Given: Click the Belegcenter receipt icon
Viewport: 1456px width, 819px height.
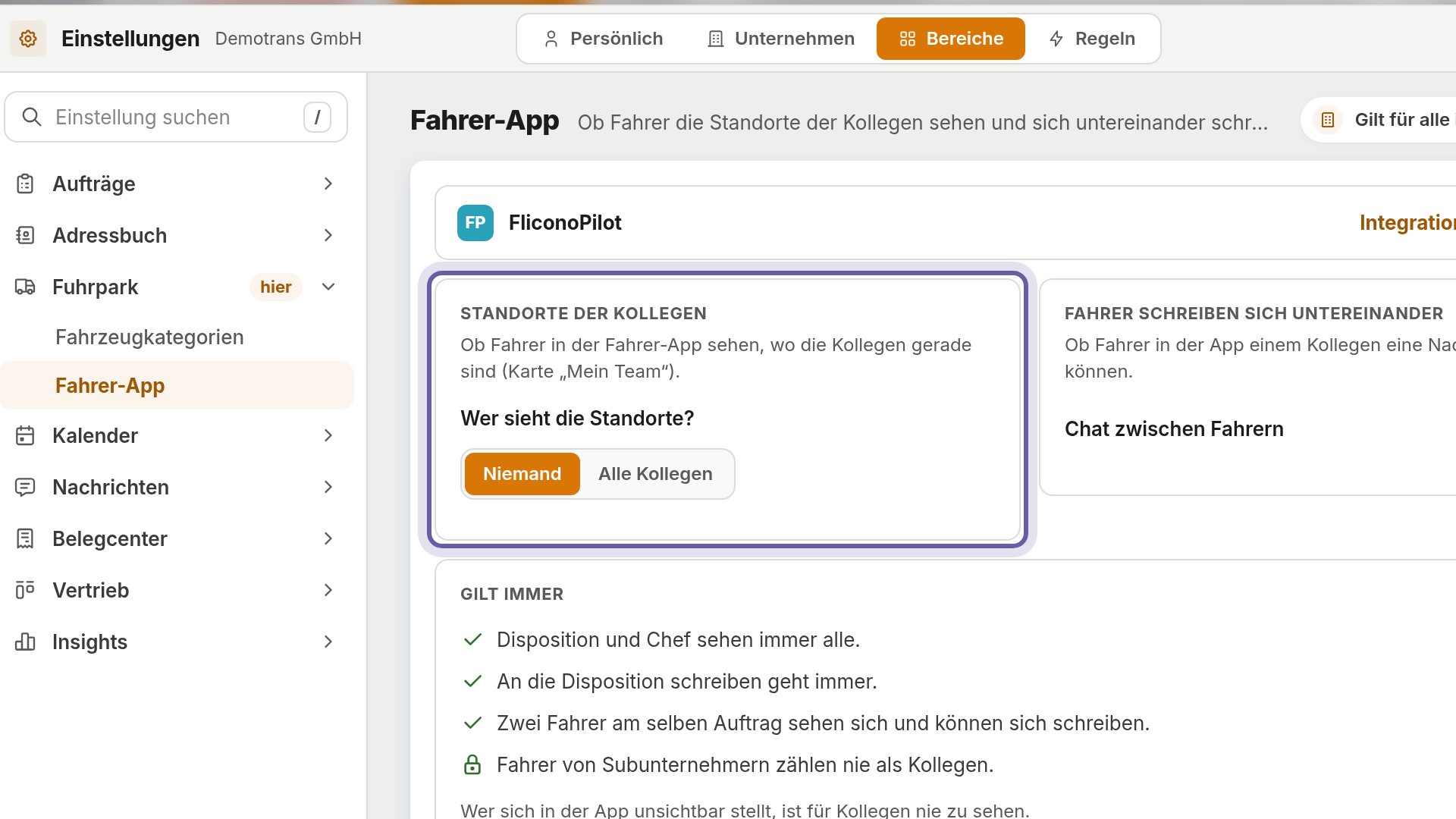Looking at the screenshot, I should point(25,538).
